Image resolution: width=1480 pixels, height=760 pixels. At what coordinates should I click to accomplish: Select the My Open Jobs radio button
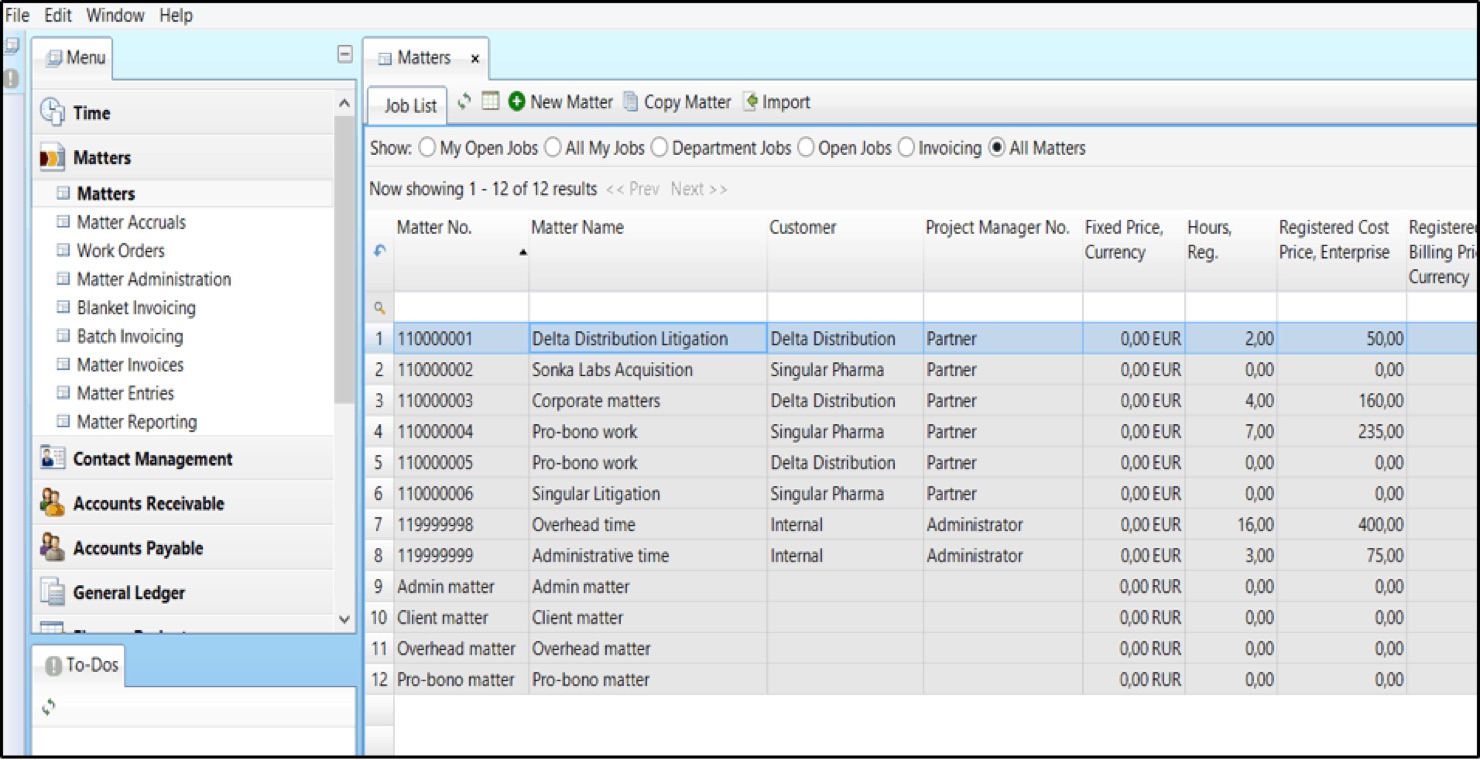[427, 148]
